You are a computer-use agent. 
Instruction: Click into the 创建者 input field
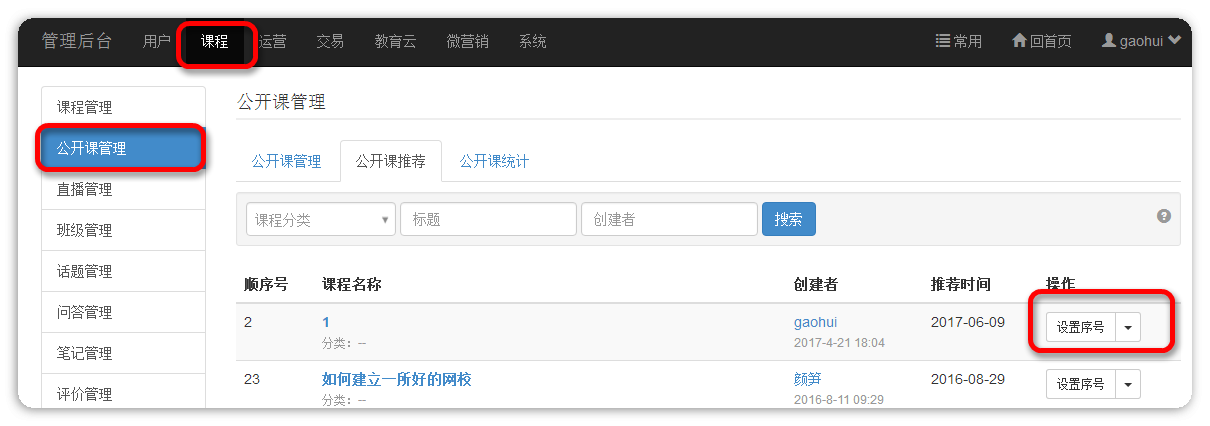(x=668, y=220)
